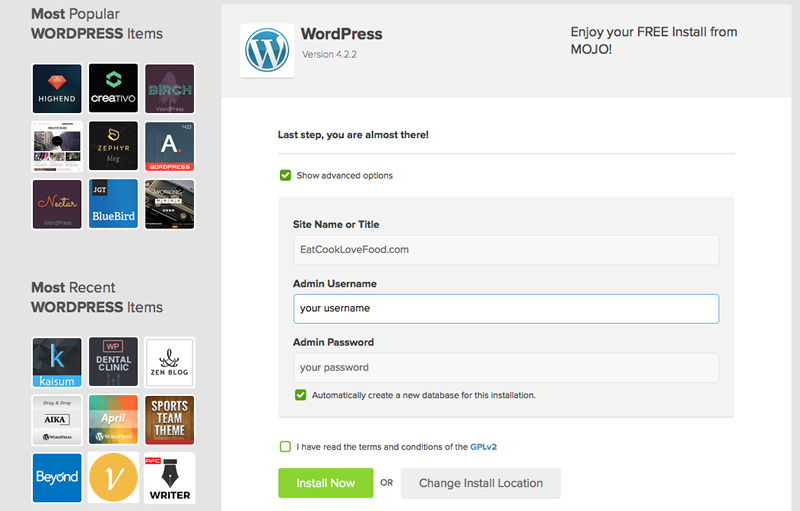The width and height of the screenshot is (800, 511).
Task: Click 'Last step, you are almost there!' text
Action: [353, 135]
